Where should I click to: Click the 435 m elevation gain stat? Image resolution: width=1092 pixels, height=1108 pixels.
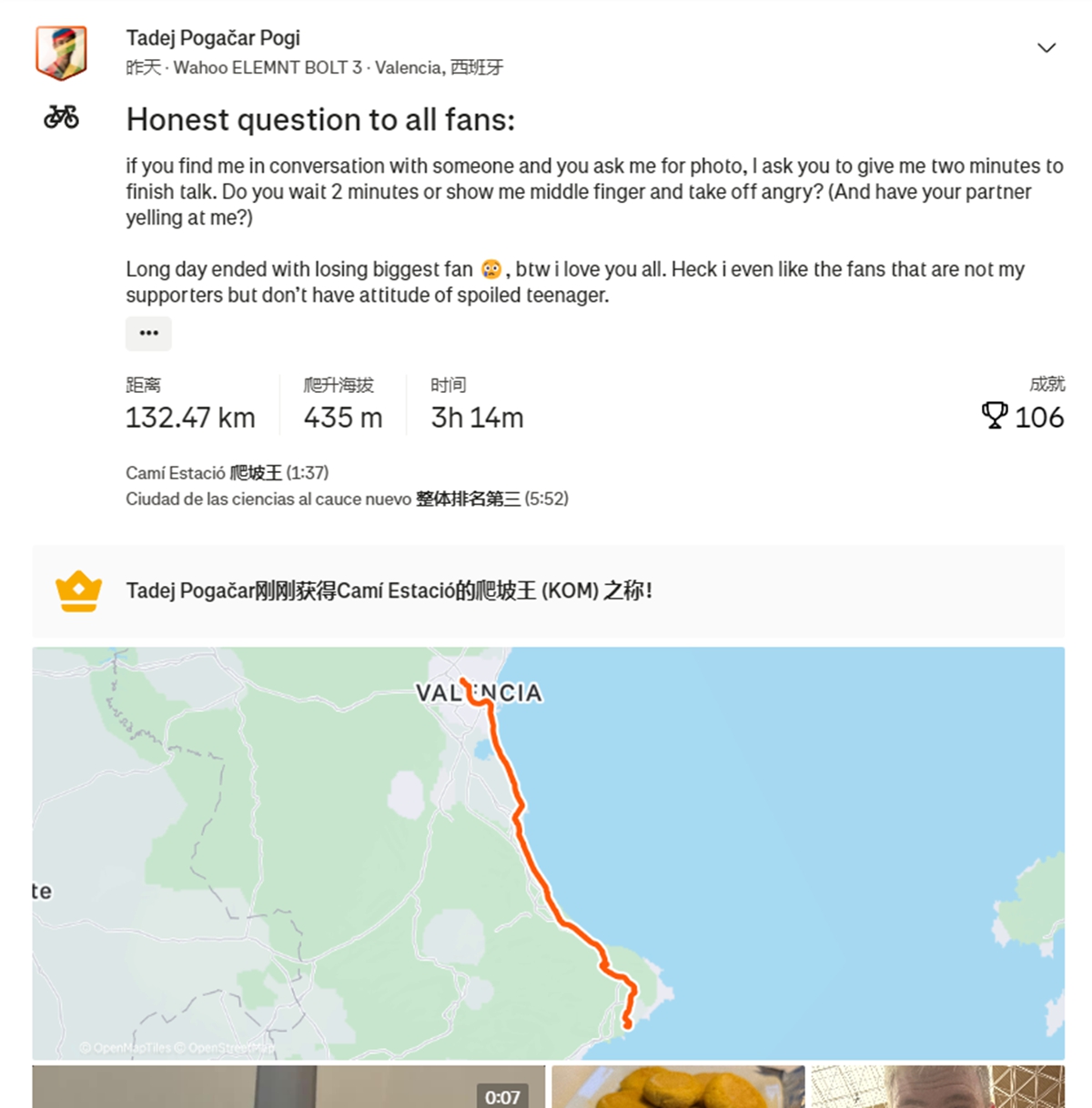point(342,418)
